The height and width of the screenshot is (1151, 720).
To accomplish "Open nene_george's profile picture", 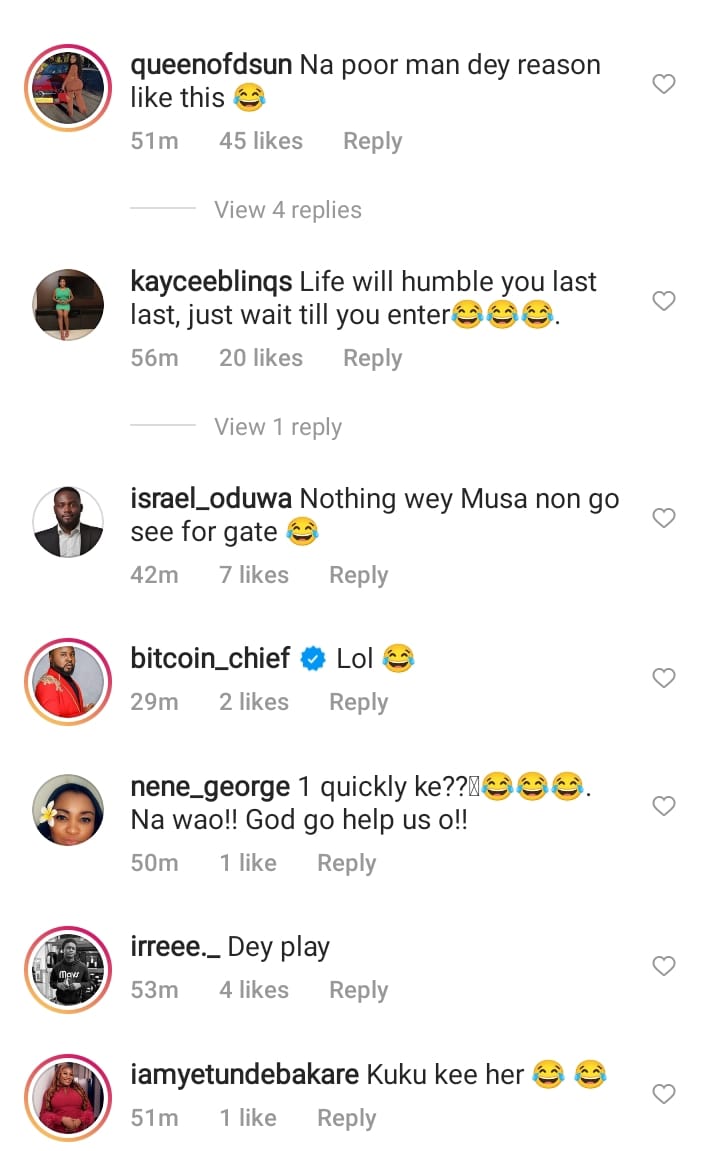I will coord(68,808).
